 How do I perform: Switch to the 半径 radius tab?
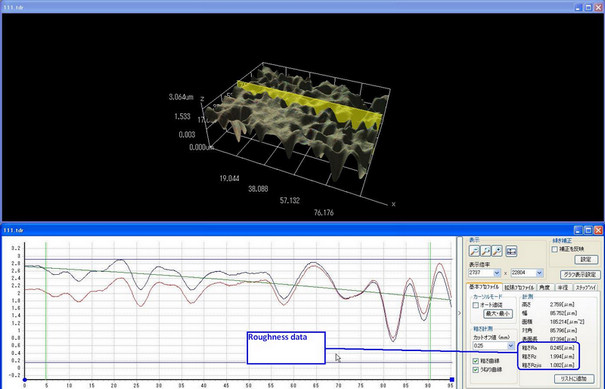[563, 288]
